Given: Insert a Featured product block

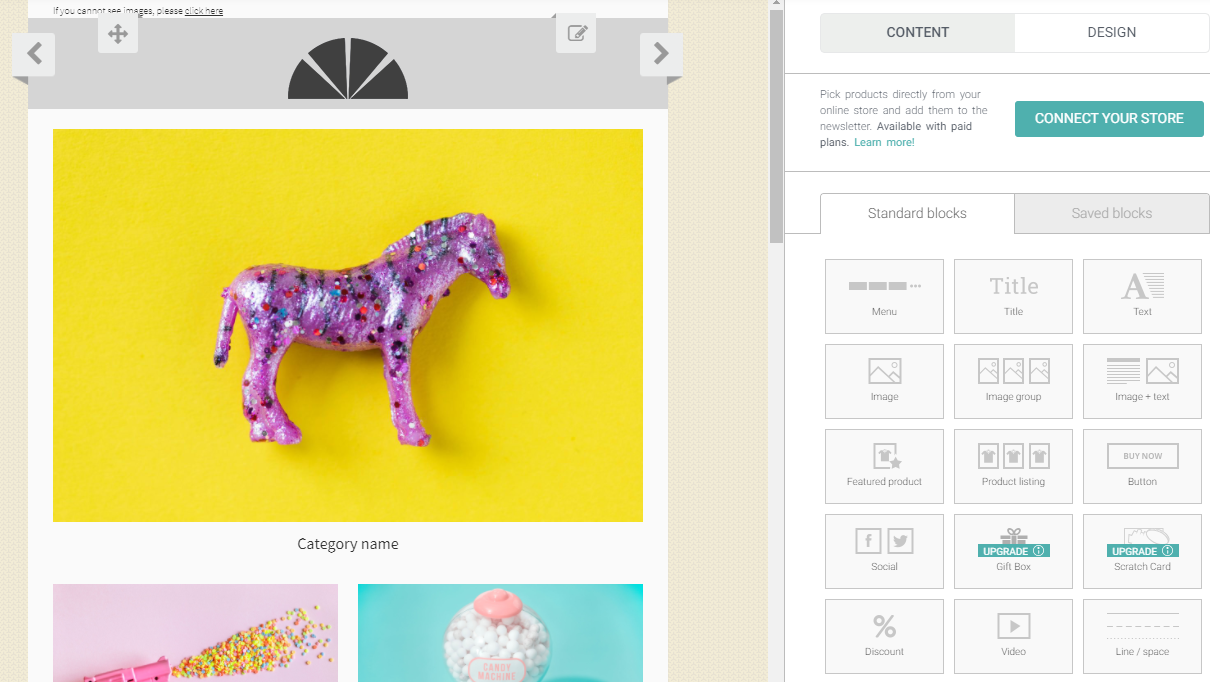Looking at the screenshot, I should coord(884,466).
